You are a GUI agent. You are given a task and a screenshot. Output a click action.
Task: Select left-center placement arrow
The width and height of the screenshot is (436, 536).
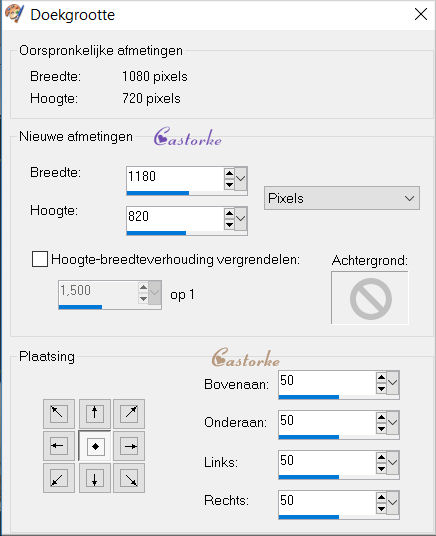coord(59,446)
